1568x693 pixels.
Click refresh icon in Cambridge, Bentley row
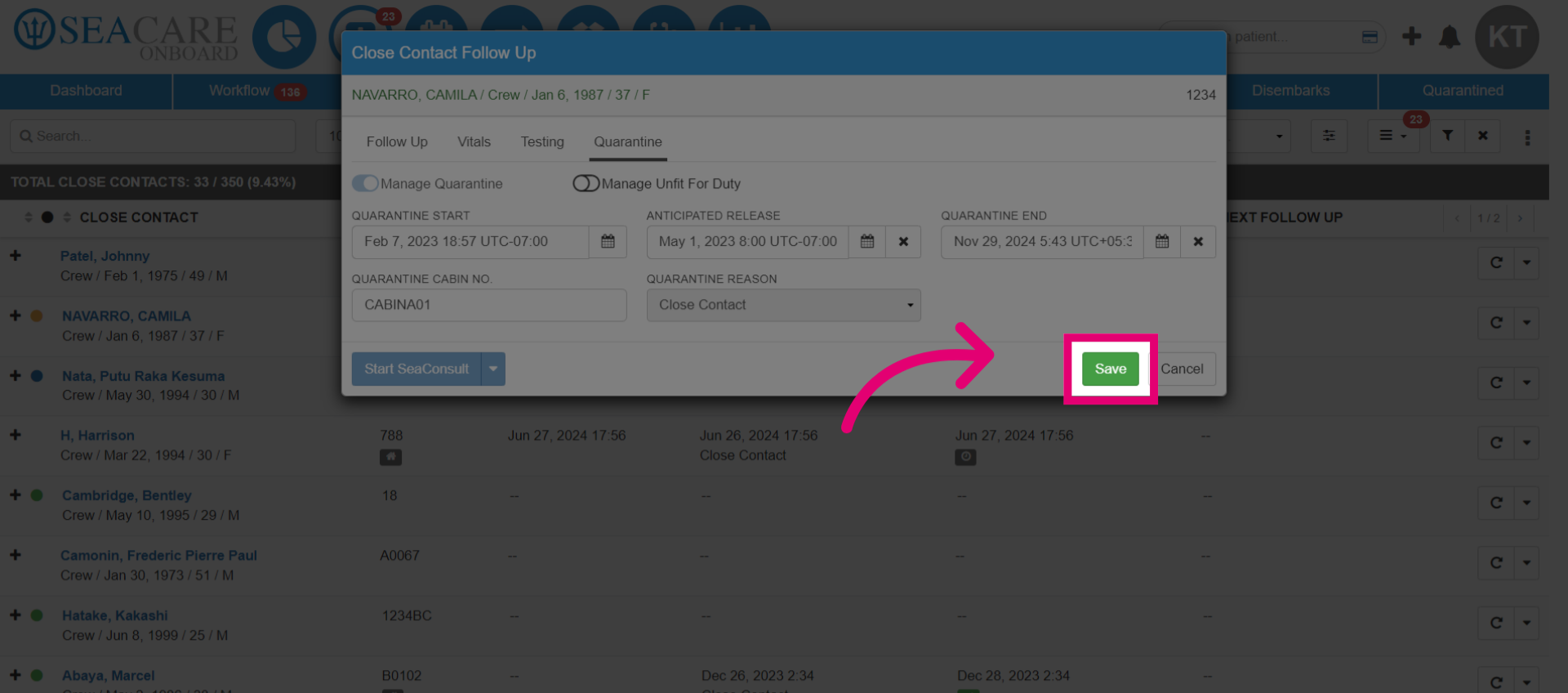tap(1496, 503)
